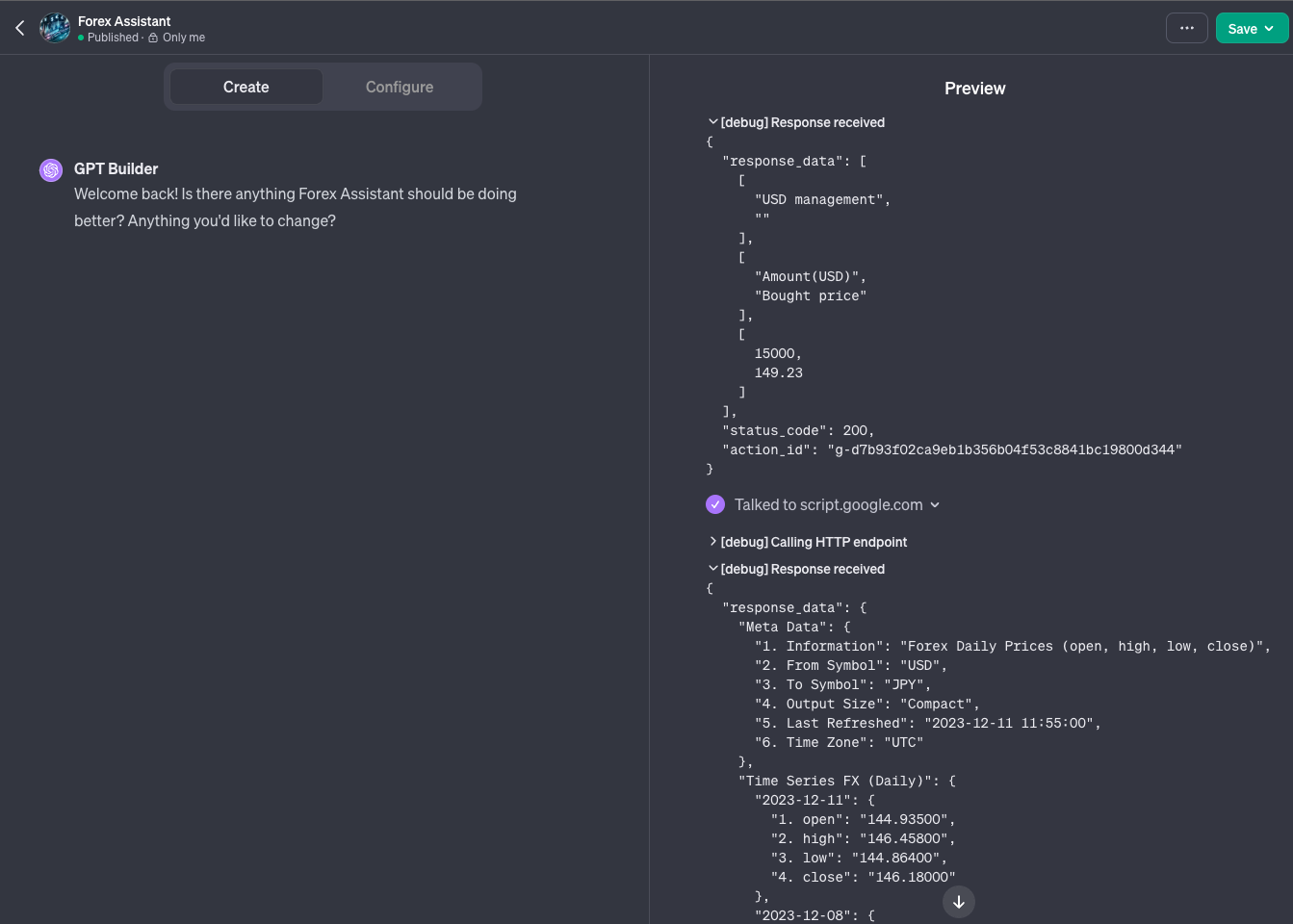Viewport: 1293px width, 924px height.
Task: Click the "USD management" JSON line
Action: point(823,199)
